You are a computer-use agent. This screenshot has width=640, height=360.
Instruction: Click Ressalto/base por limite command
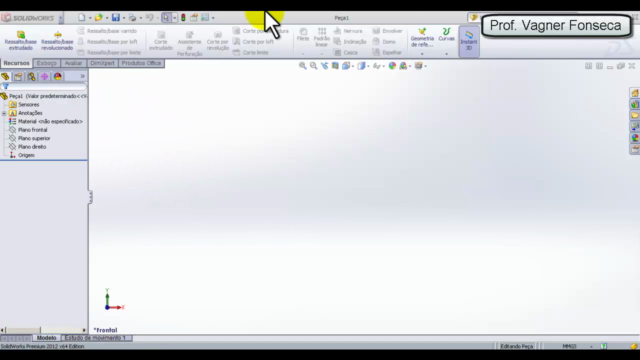point(109,52)
